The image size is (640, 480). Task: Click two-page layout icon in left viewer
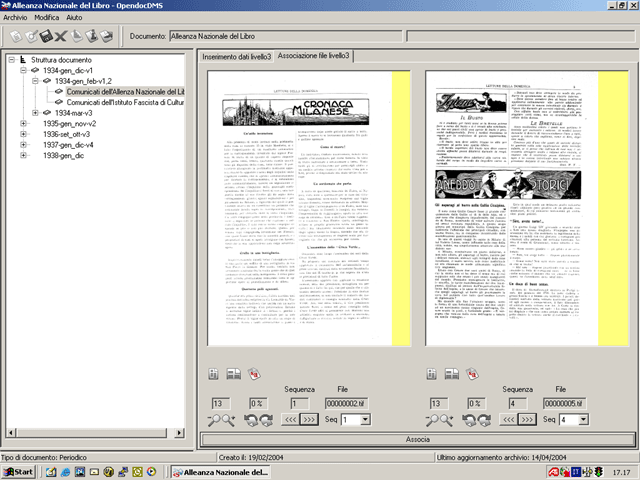pos(233,374)
